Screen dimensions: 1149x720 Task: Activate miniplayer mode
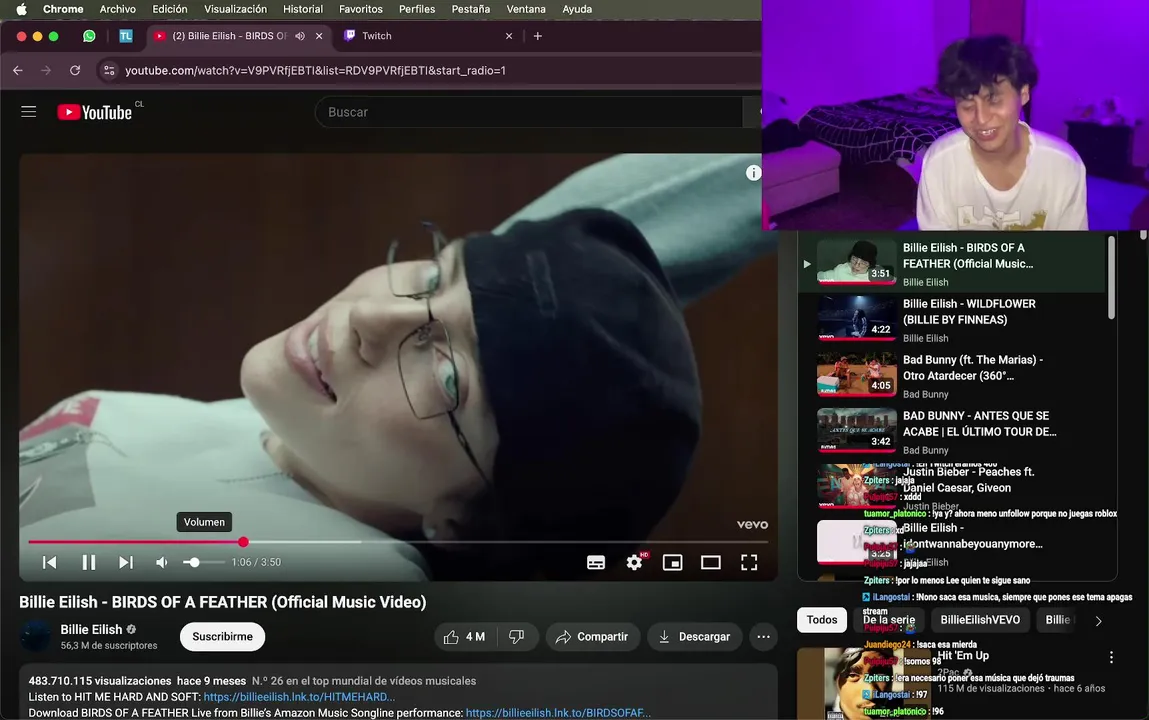coord(673,562)
